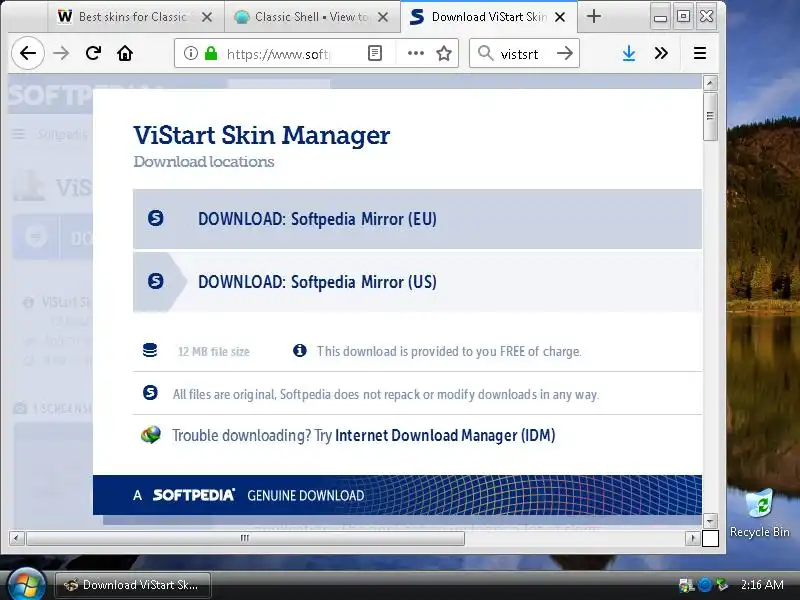The image size is (800, 600).
Task: Click the horizontal scrollbar thumb
Action: 245,538
